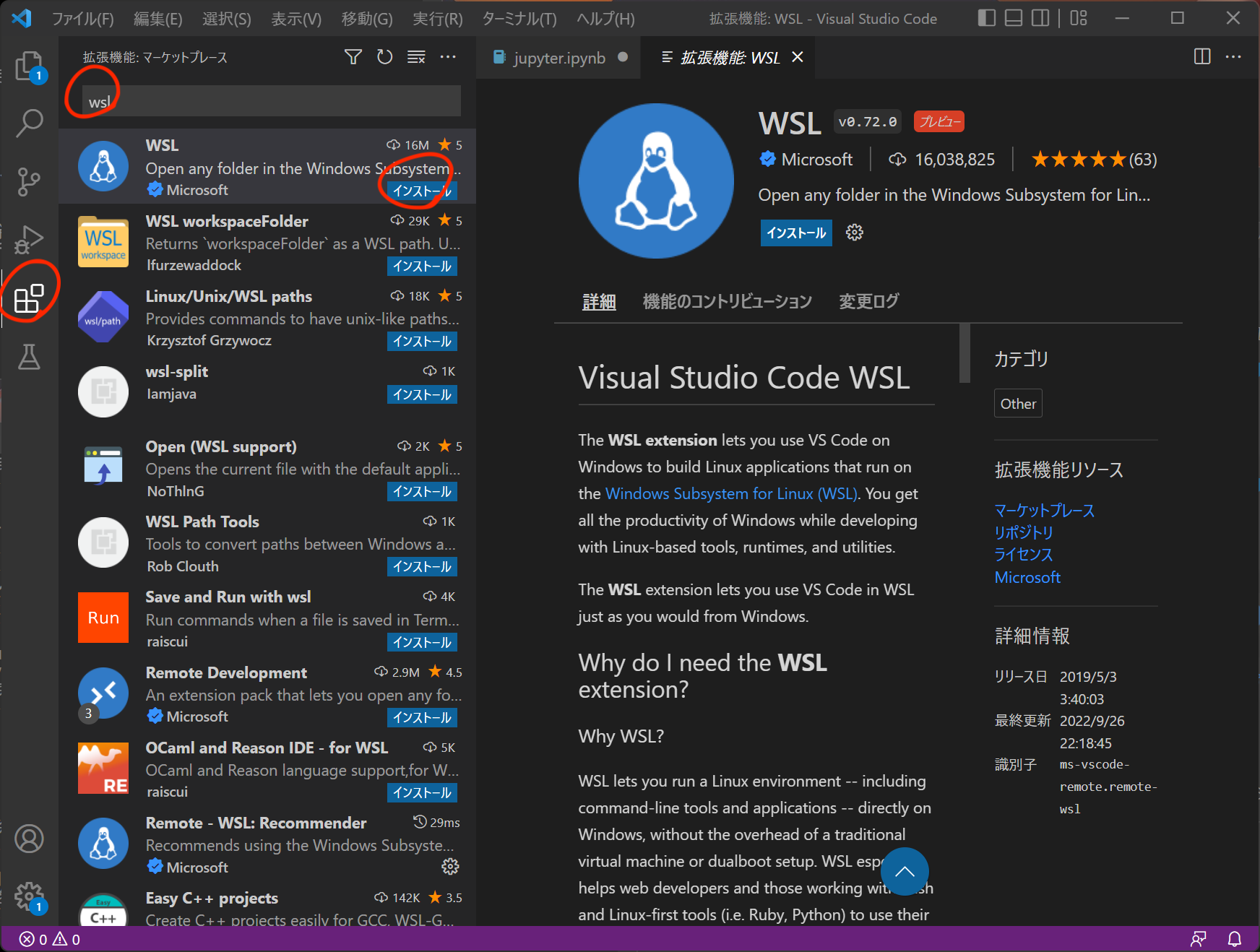Select the 機能のコントリビューション tab

728,302
